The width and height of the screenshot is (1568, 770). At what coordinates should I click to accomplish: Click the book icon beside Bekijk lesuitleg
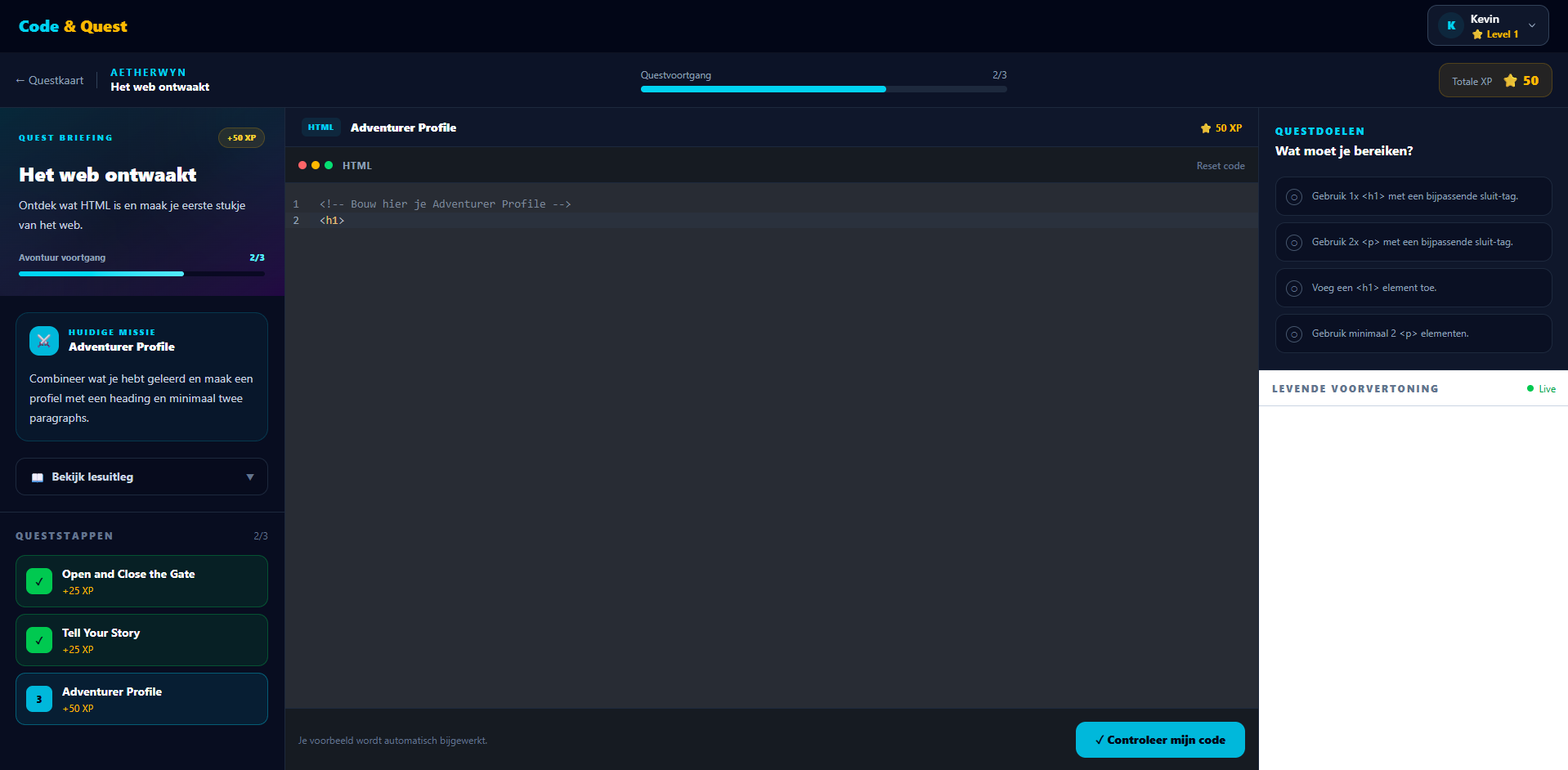(x=37, y=477)
